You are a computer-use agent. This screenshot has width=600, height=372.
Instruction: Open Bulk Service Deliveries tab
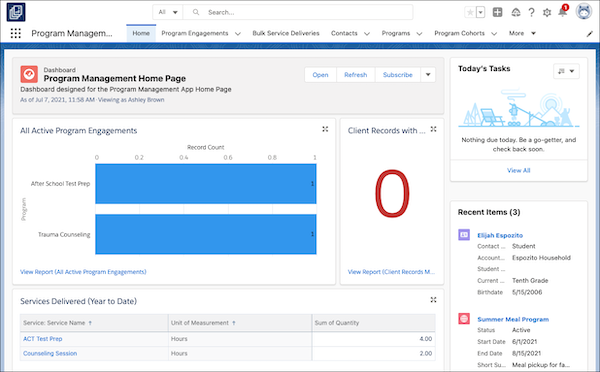coord(286,33)
